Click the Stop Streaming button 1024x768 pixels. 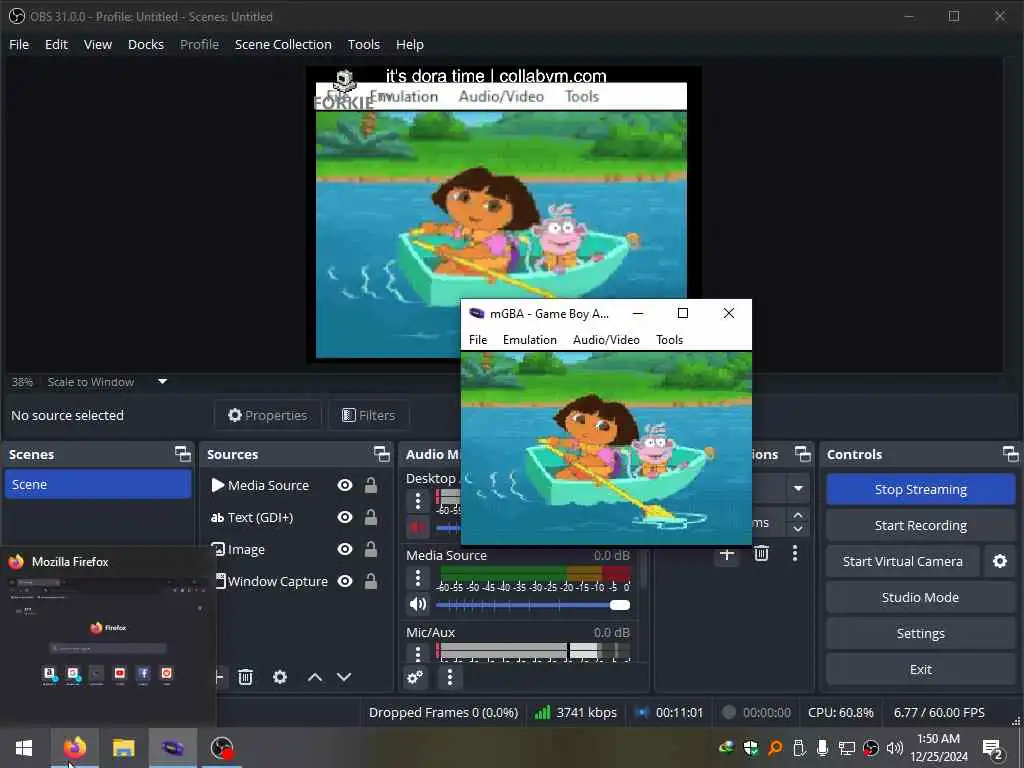point(920,489)
